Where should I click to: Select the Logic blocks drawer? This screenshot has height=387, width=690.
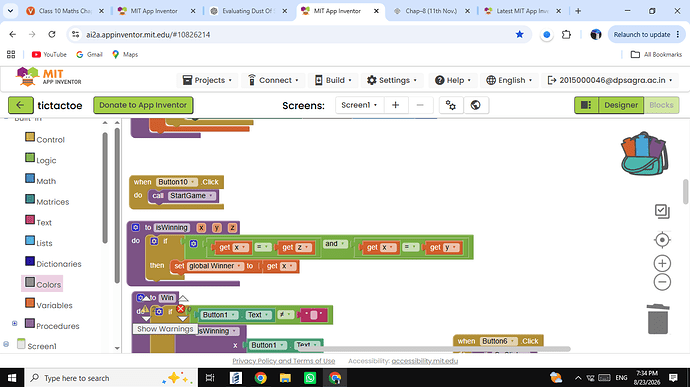(x=46, y=160)
